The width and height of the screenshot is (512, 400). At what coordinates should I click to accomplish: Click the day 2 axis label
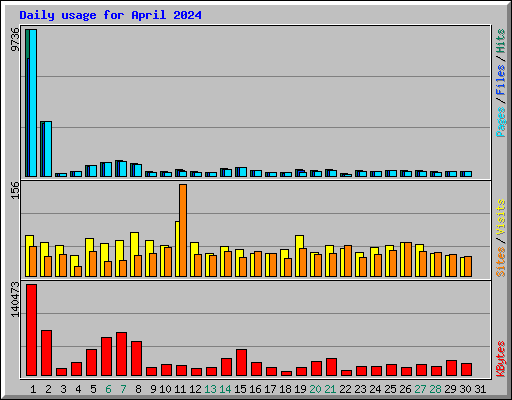click(48, 389)
